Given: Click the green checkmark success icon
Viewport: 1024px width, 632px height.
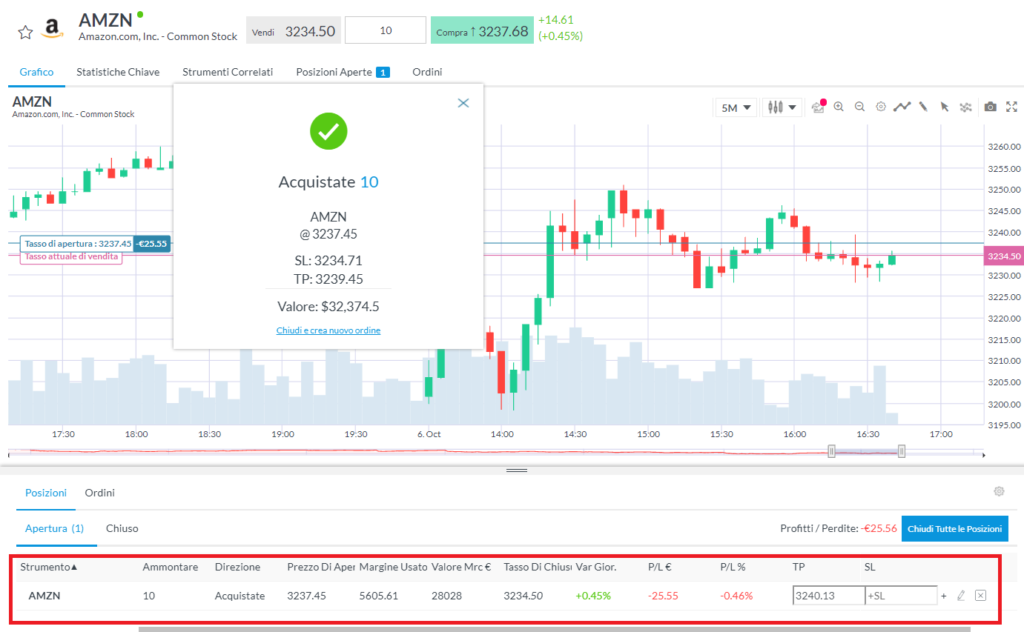Looking at the screenshot, I should click(x=328, y=131).
